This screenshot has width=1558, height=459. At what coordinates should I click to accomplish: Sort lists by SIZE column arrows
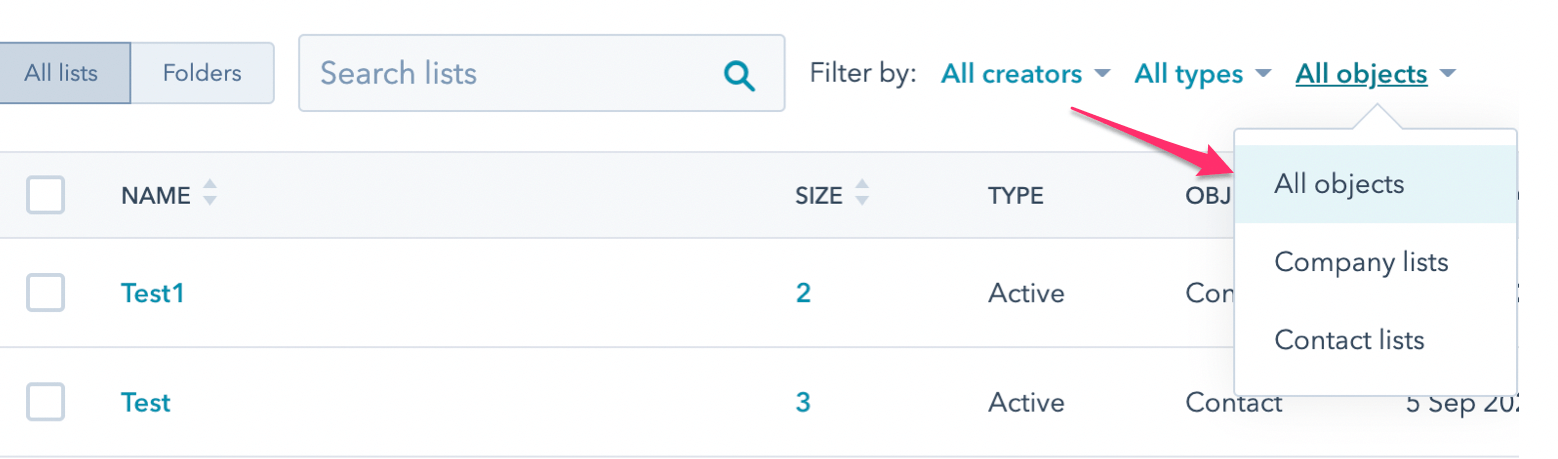point(862,194)
